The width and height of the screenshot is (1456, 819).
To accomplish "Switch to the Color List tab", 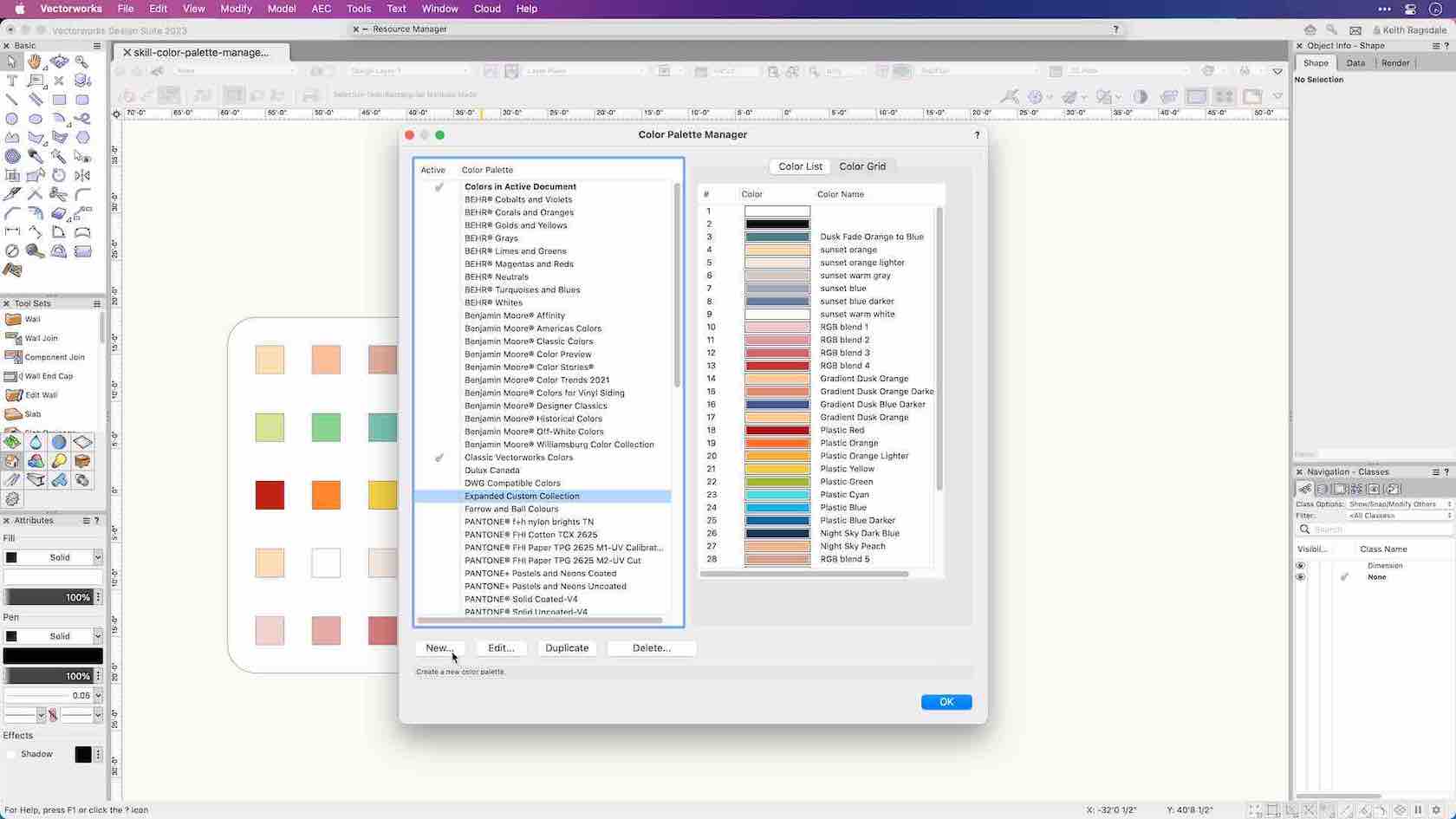I will (800, 166).
